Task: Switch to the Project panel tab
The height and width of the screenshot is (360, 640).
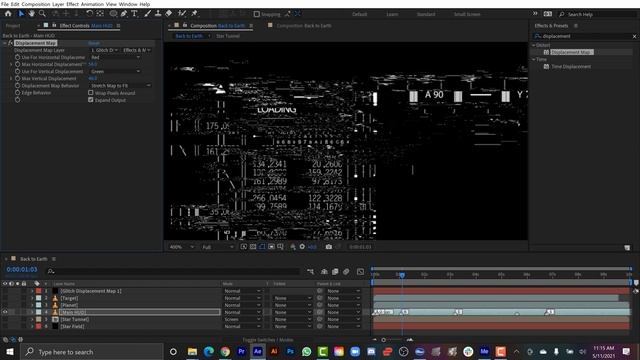Action: [13, 26]
